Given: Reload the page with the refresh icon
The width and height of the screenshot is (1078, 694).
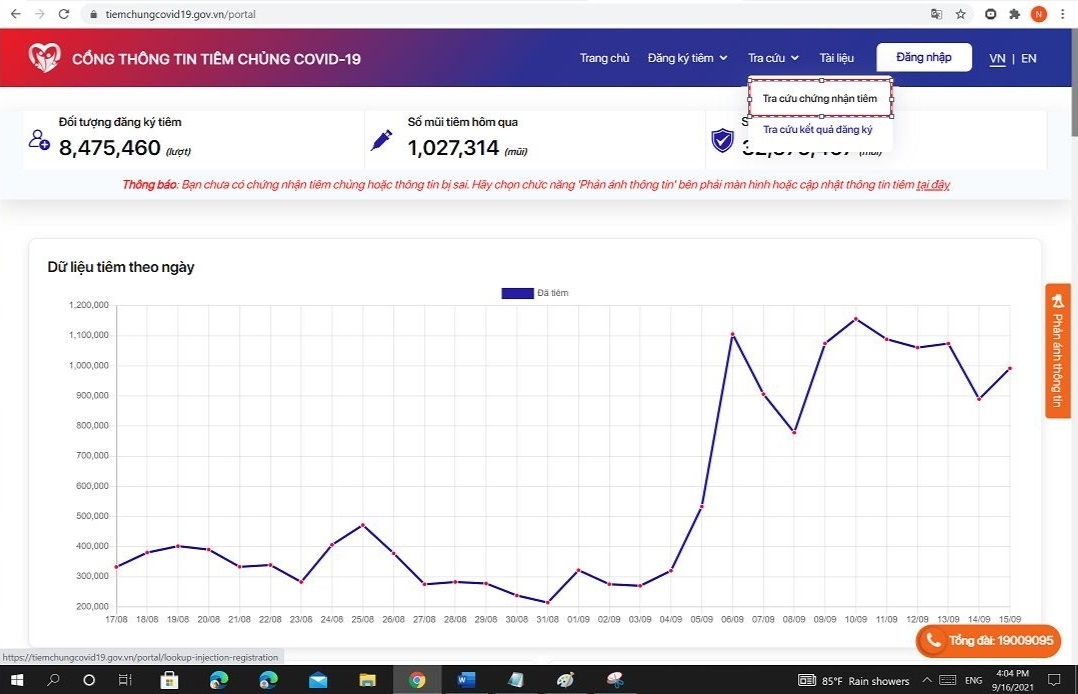Looking at the screenshot, I should pos(63,14).
